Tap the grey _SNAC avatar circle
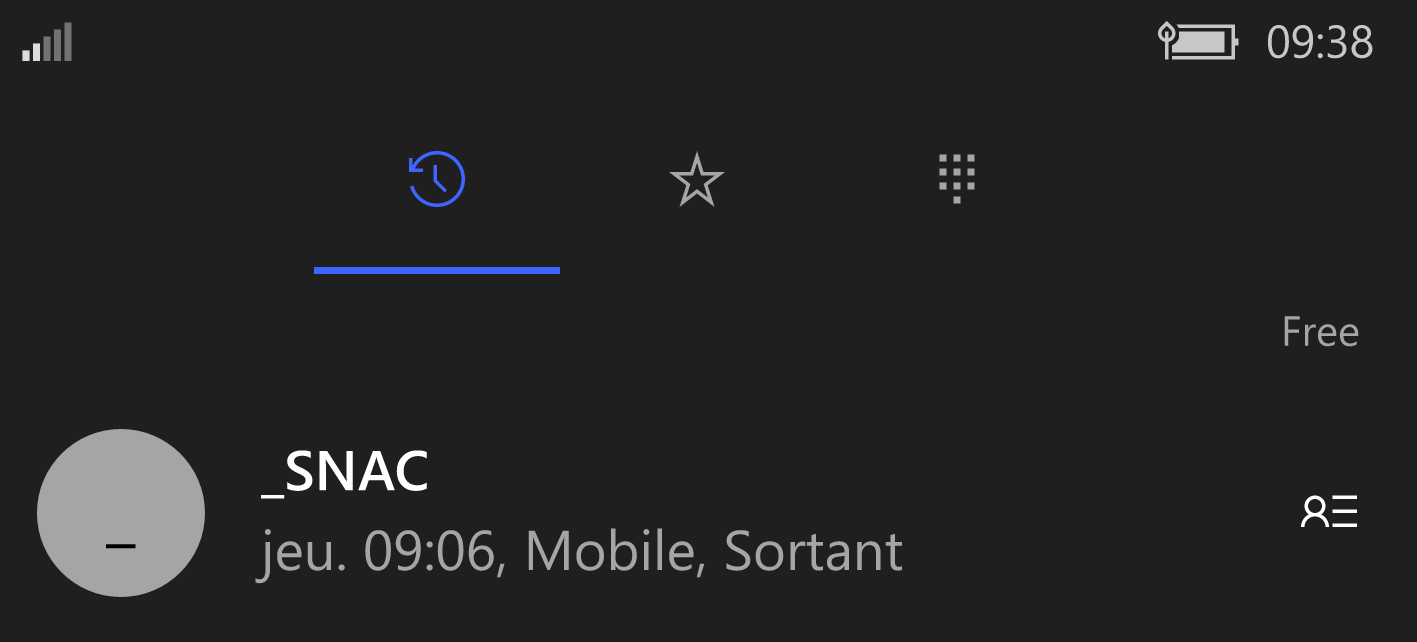This screenshot has height=642, width=1417. coord(121,513)
